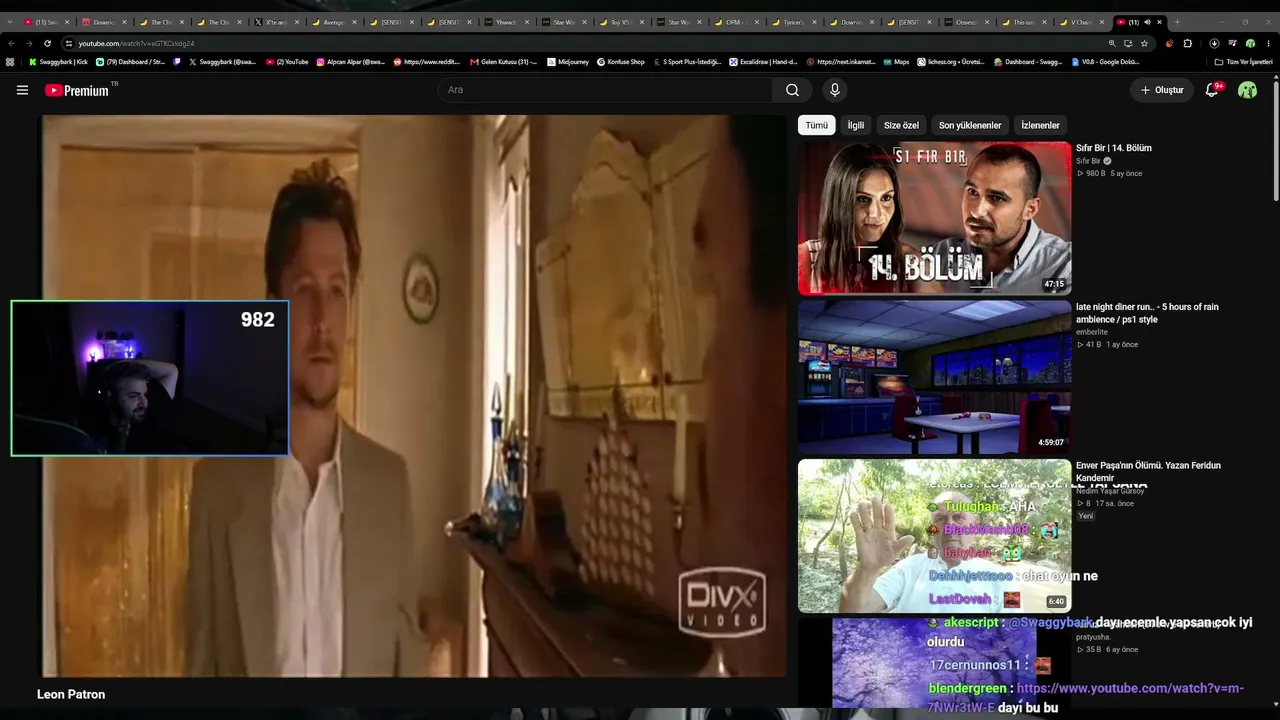Click title 'Sıfır Bir | 14. Bölüm'
Viewport: 1280px width, 720px height.
tap(1114, 148)
